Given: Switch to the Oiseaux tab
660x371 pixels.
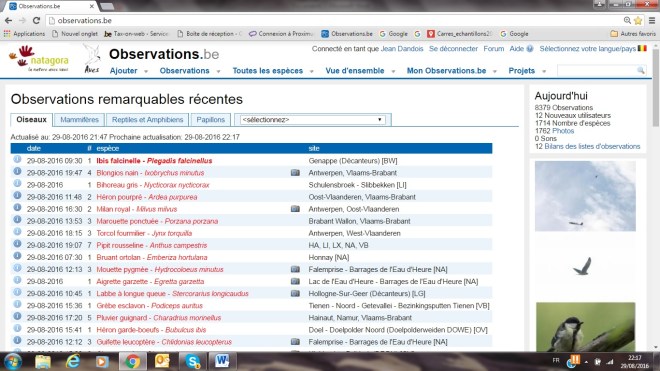Looking at the screenshot, I should 32,120.
